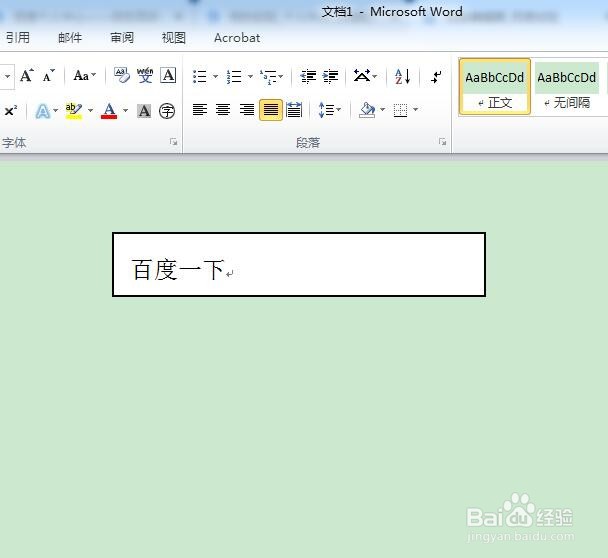Viewport: 608px width, 558px height.
Task: Click the Decrease Indent icon
Action: tap(308, 76)
